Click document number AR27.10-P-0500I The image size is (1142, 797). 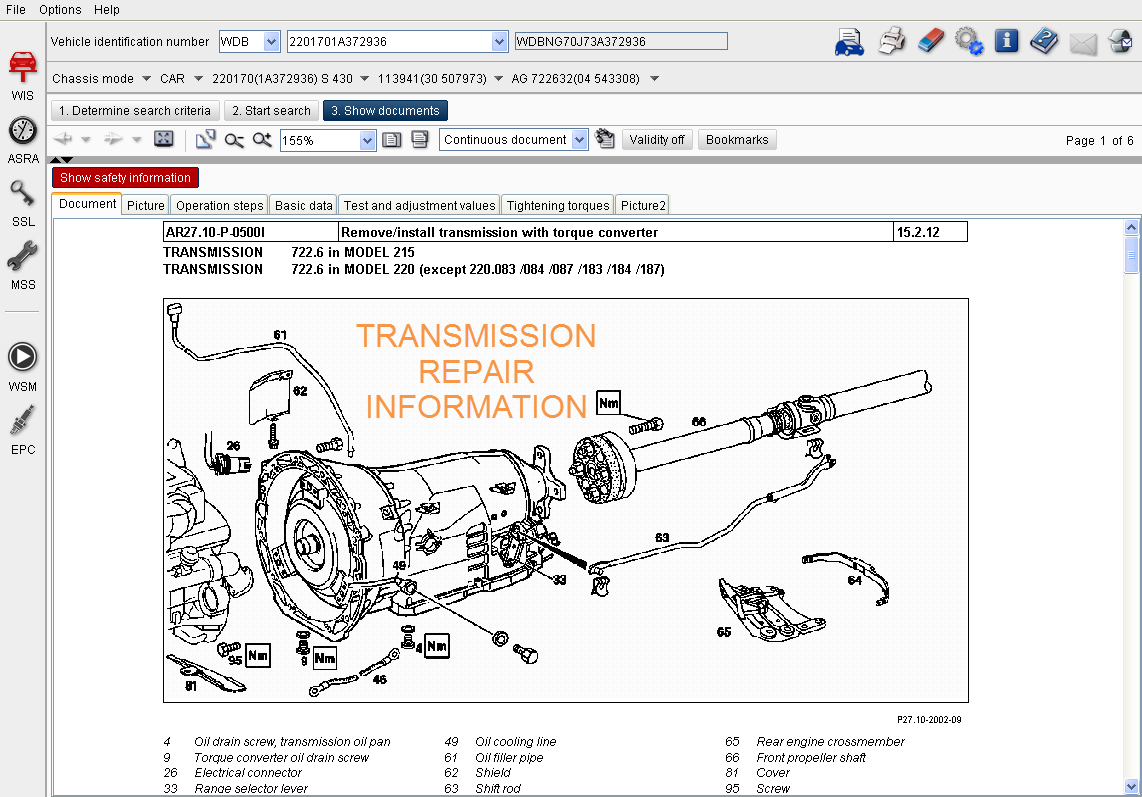click(216, 232)
